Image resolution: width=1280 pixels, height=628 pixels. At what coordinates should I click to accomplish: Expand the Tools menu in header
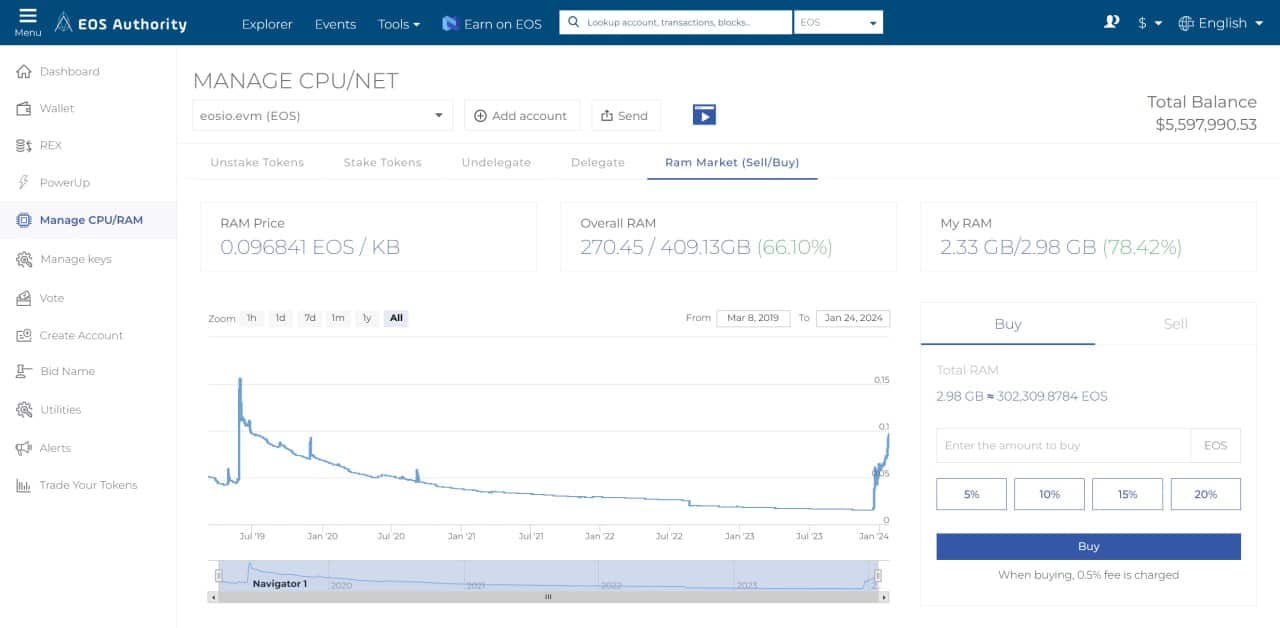click(398, 24)
